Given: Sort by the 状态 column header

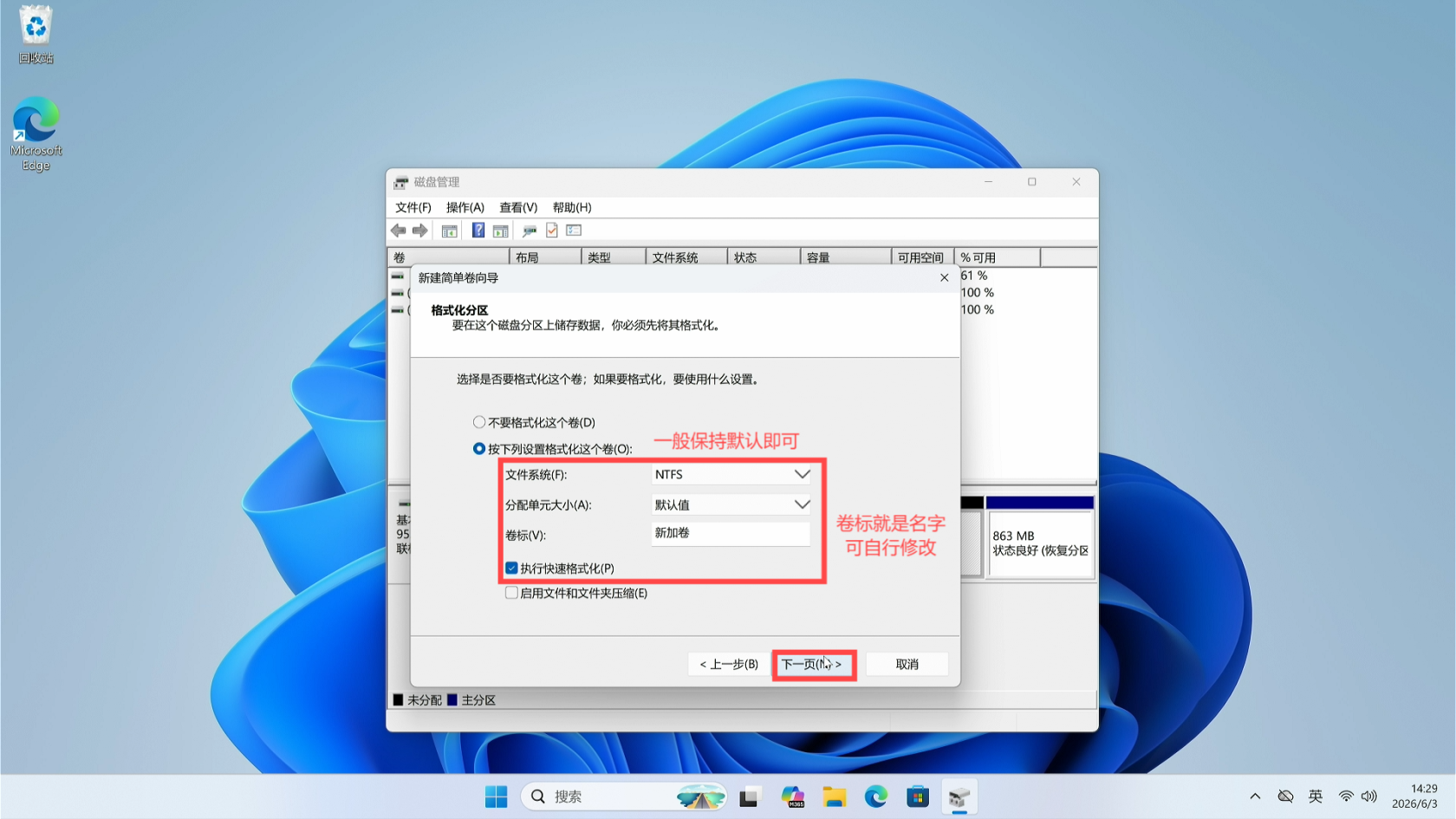Looking at the screenshot, I should 764,257.
